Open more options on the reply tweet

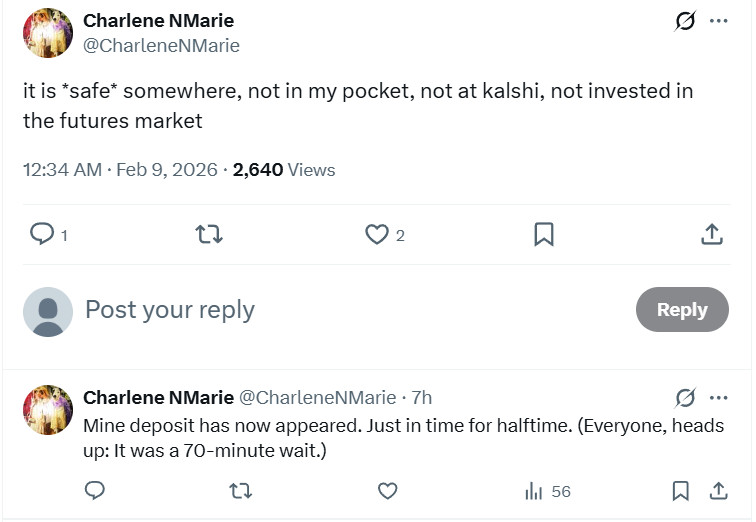tap(718, 397)
